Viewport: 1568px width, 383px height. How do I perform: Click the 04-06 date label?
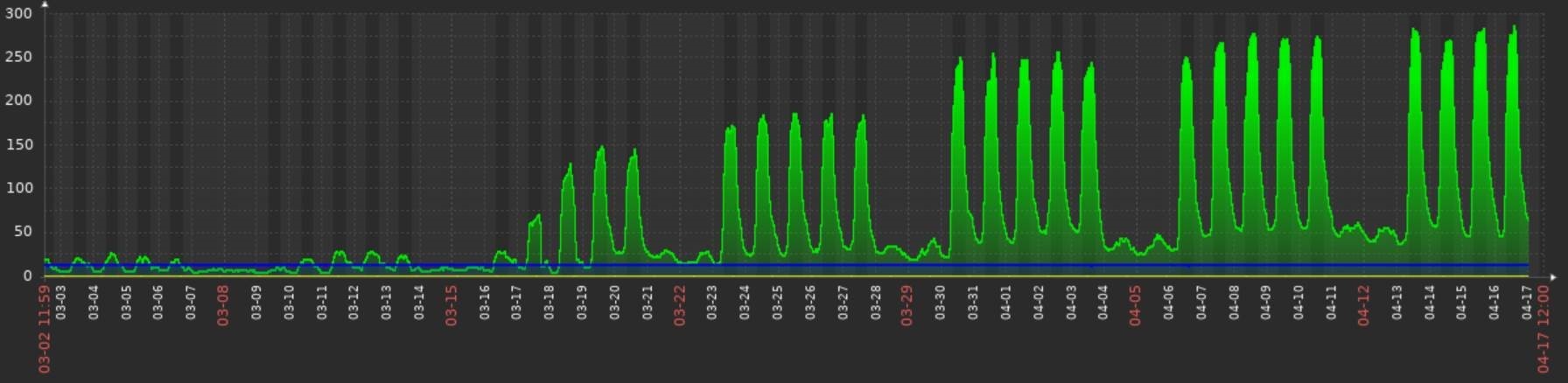[x=1168, y=302]
